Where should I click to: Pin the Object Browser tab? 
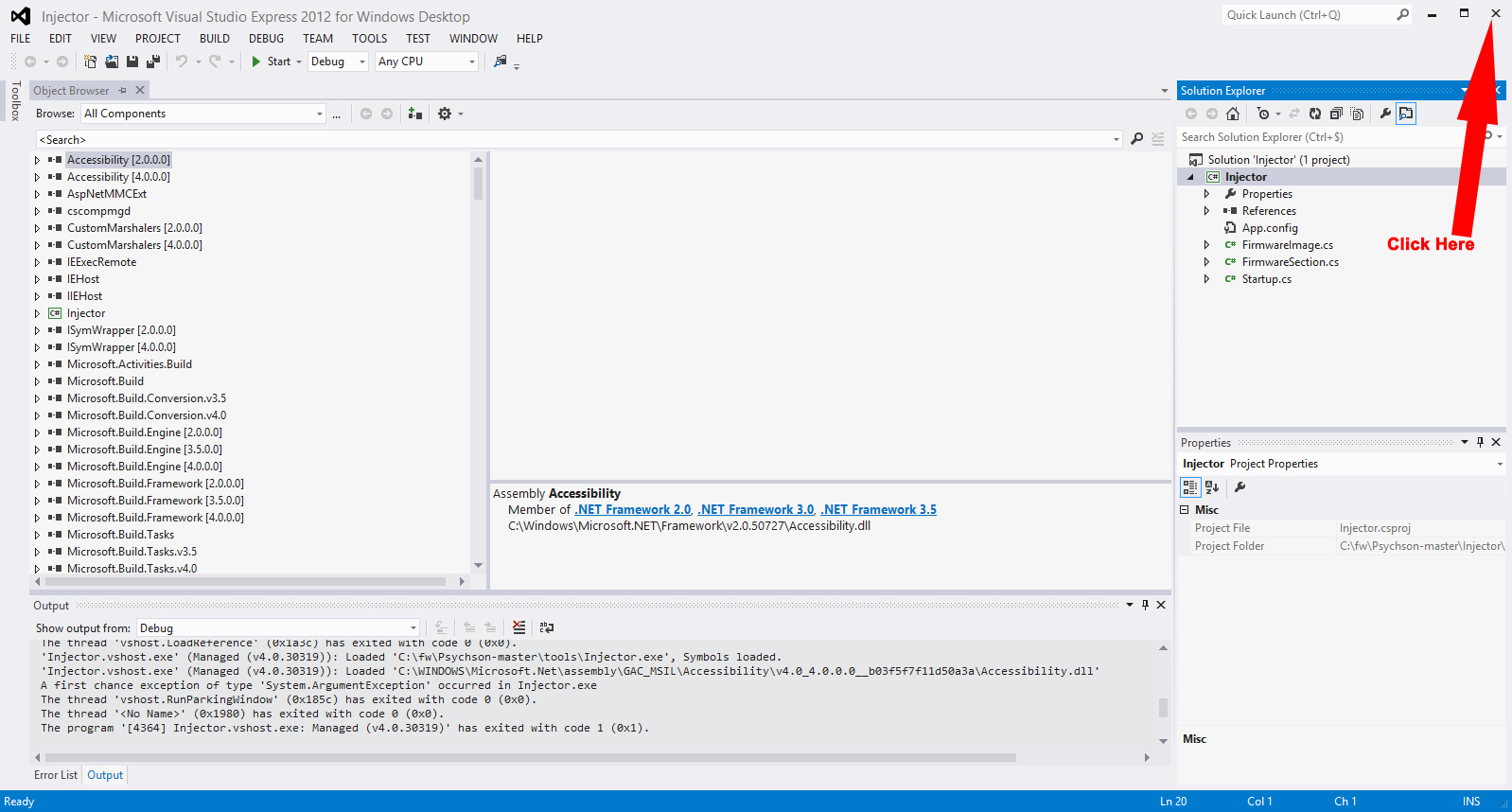[x=122, y=91]
